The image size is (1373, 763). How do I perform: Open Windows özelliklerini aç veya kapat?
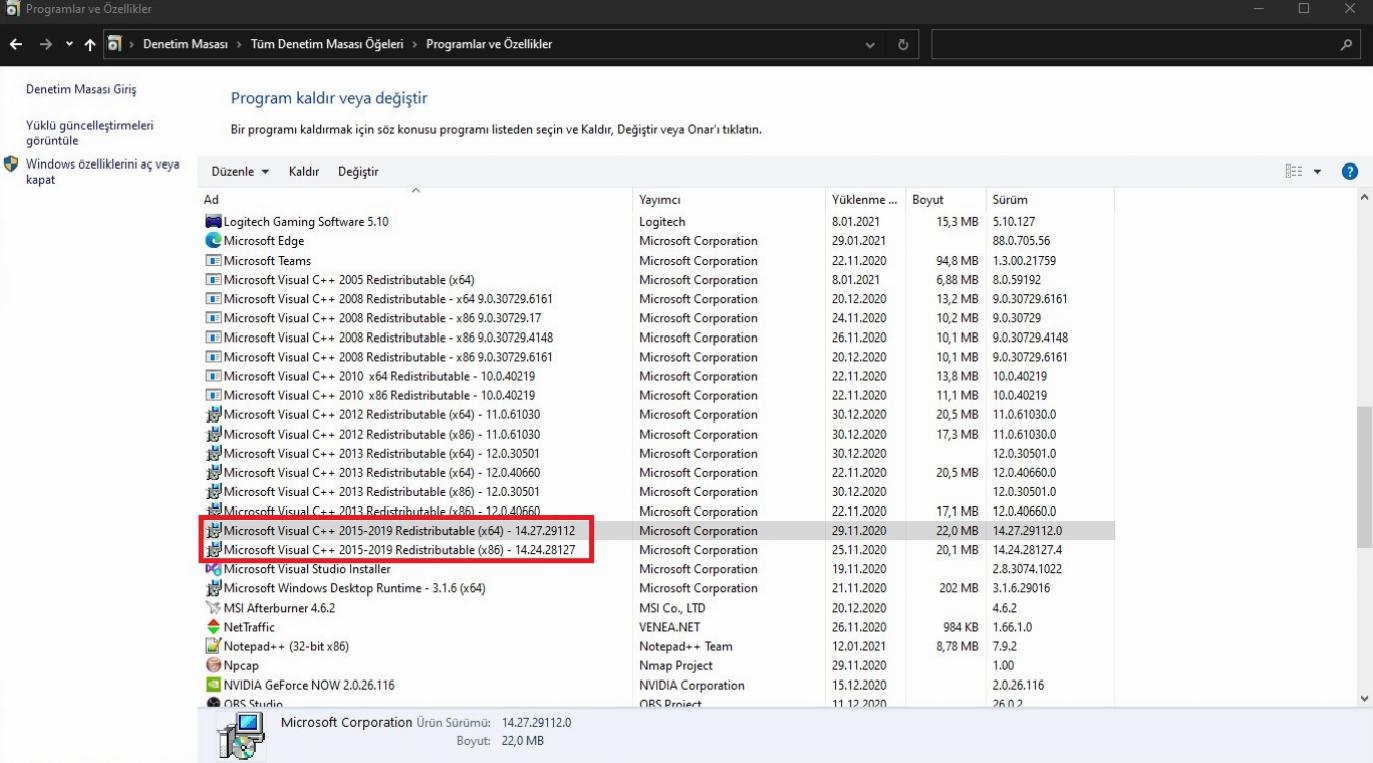tap(103, 172)
